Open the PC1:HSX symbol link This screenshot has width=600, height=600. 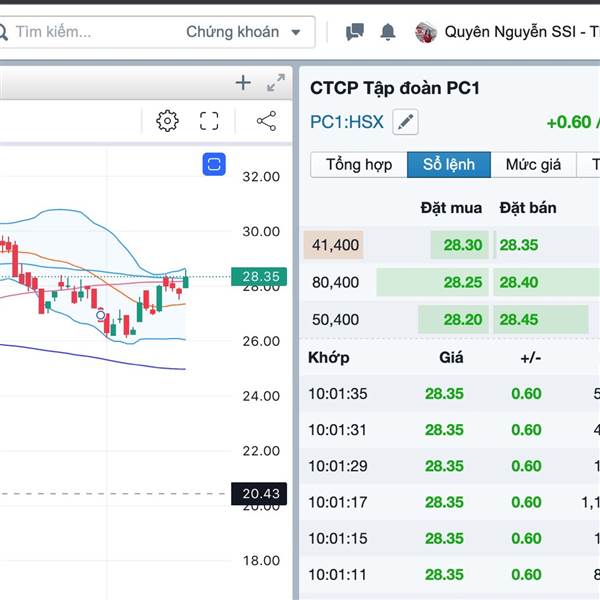pos(347,122)
